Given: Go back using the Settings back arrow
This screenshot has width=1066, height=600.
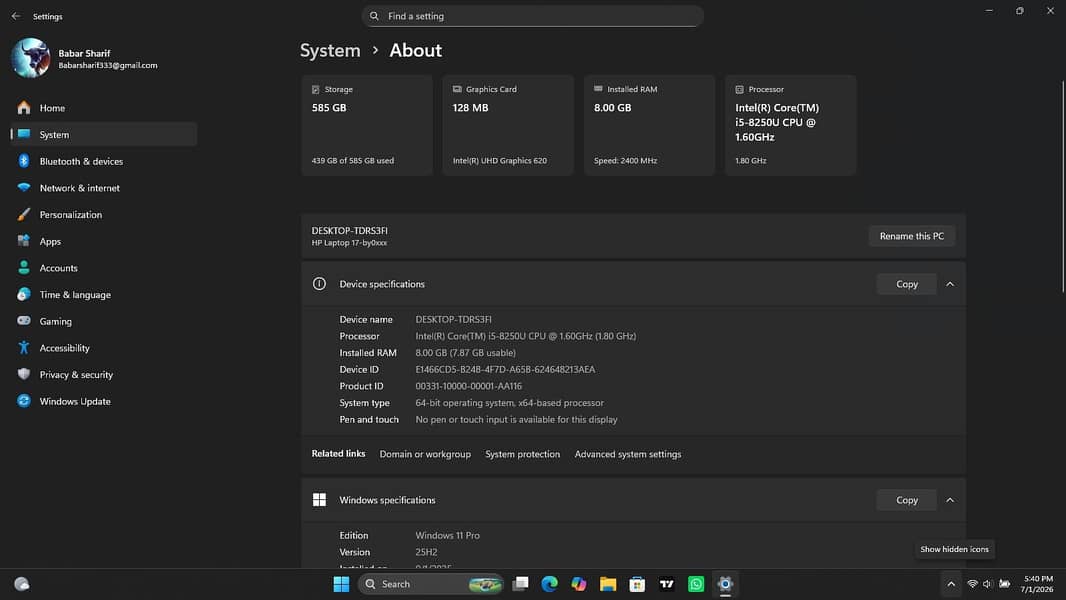Looking at the screenshot, I should [16, 16].
